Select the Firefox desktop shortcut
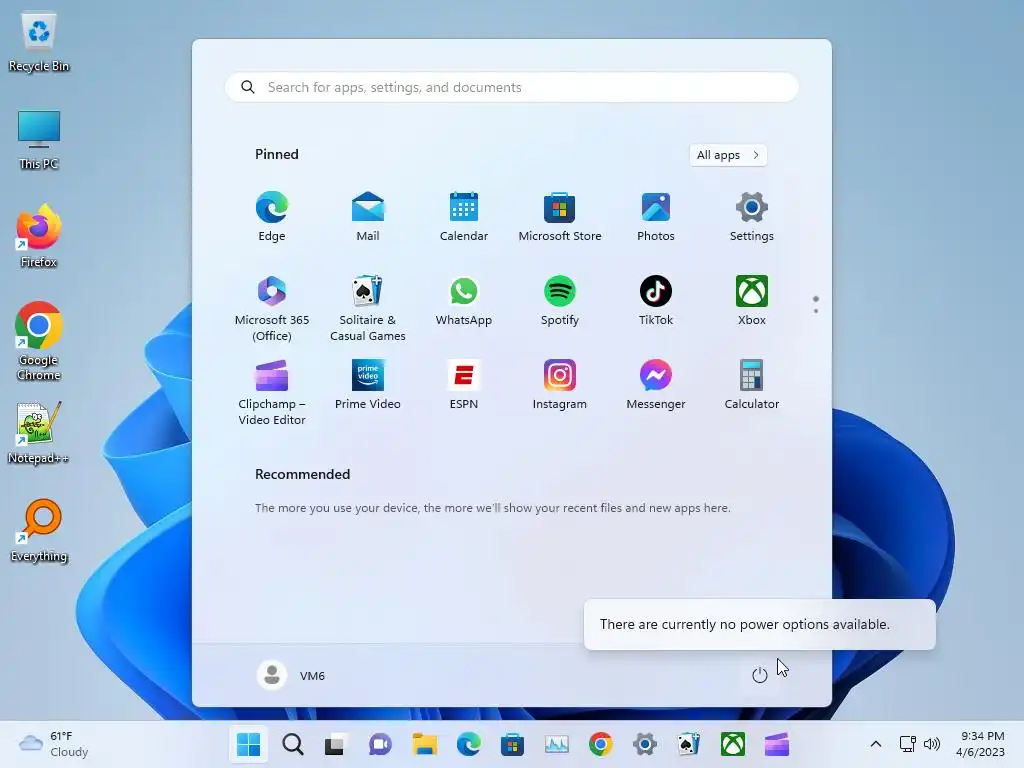1024x768 pixels. pyautogui.click(x=39, y=236)
